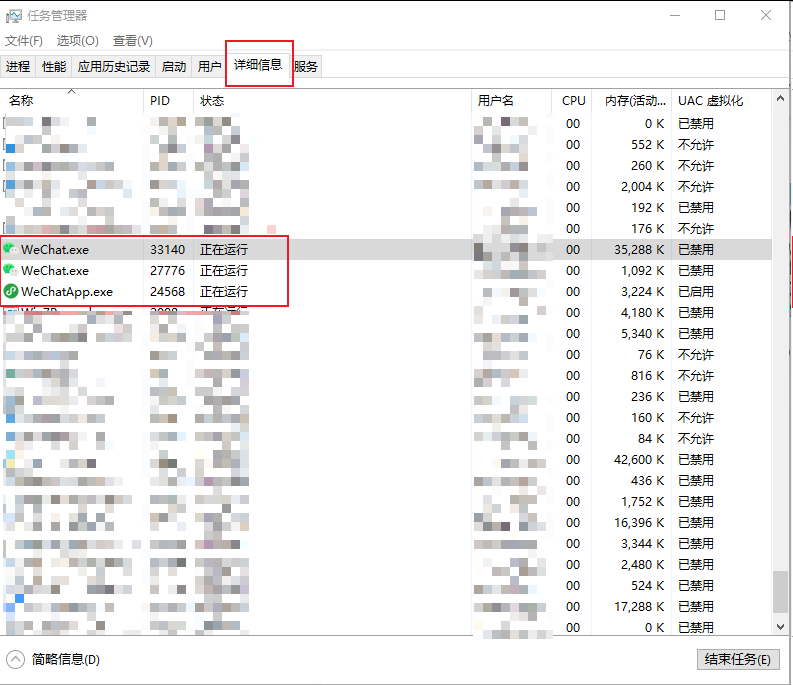Click memory value 16,396 K

tap(639, 523)
